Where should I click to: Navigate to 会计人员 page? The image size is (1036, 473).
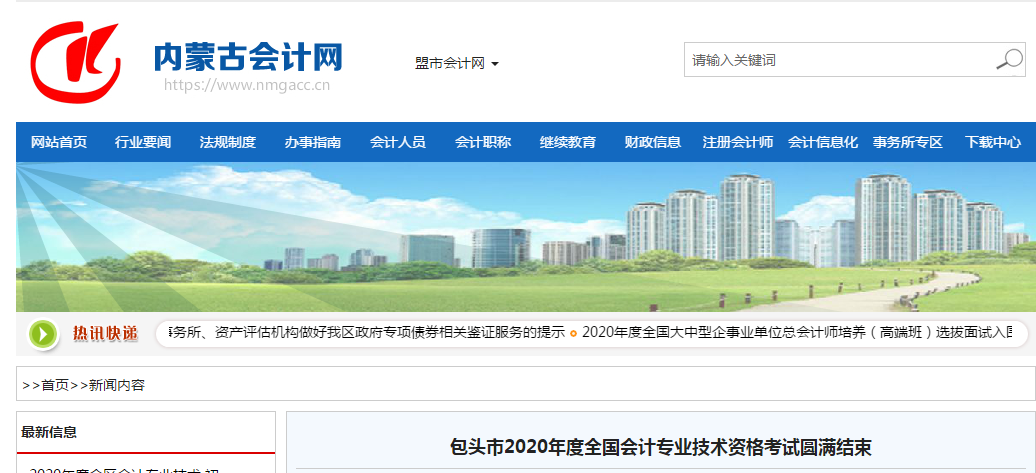[x=398, y=142]
